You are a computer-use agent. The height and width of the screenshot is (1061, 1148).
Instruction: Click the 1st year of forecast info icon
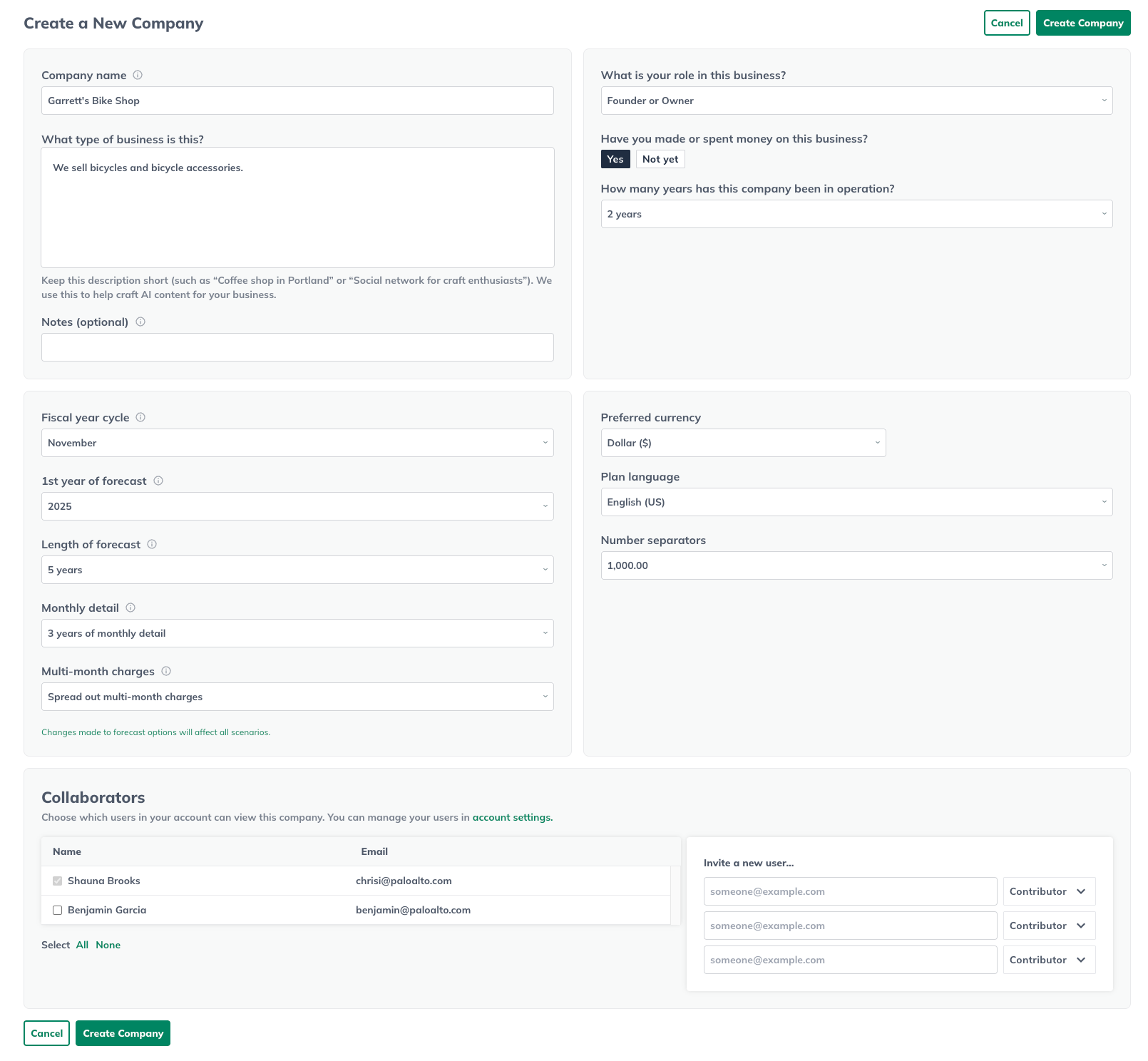coord(157,481)
